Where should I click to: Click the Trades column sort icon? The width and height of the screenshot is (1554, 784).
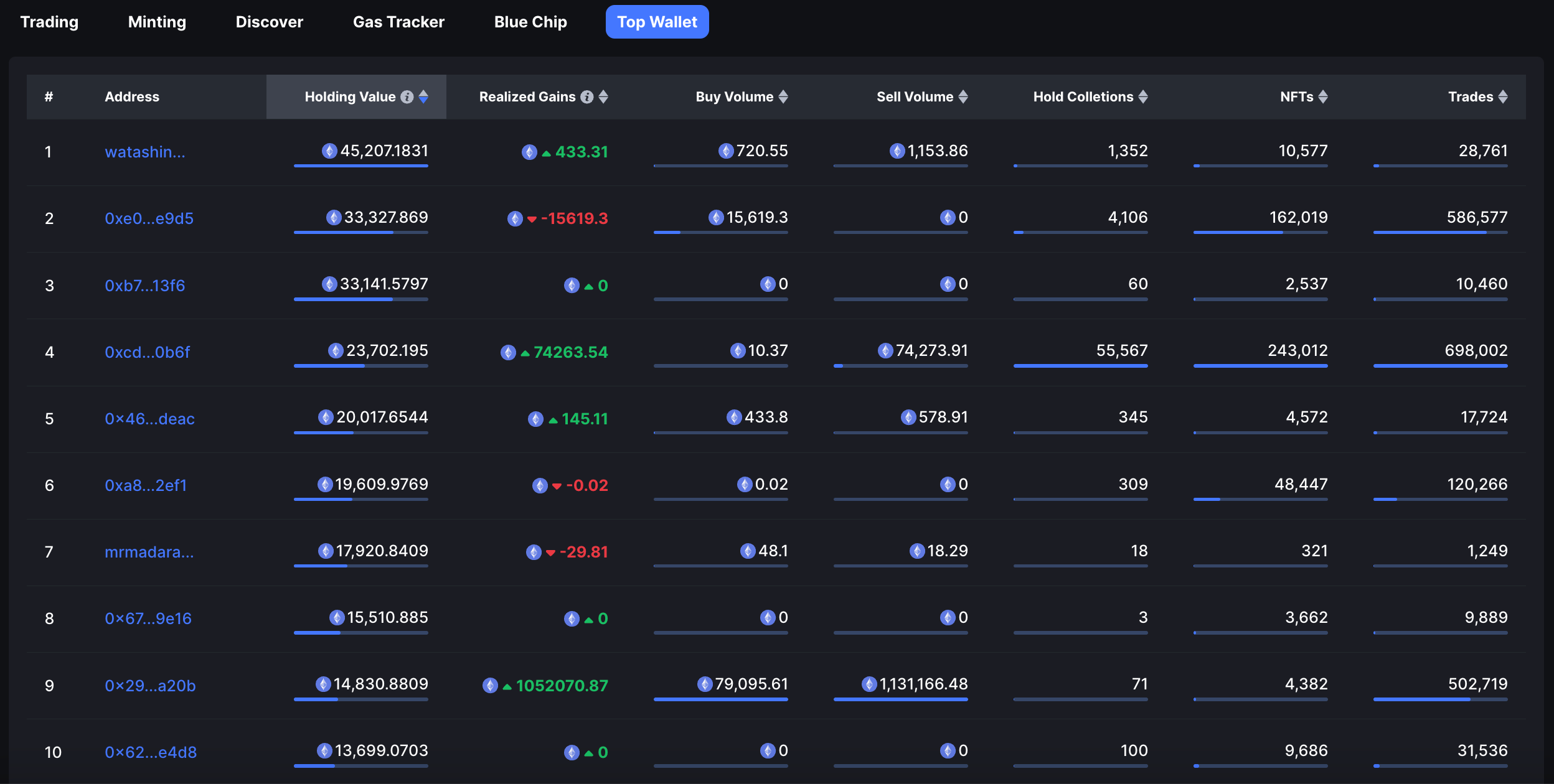pos(1503,97)
